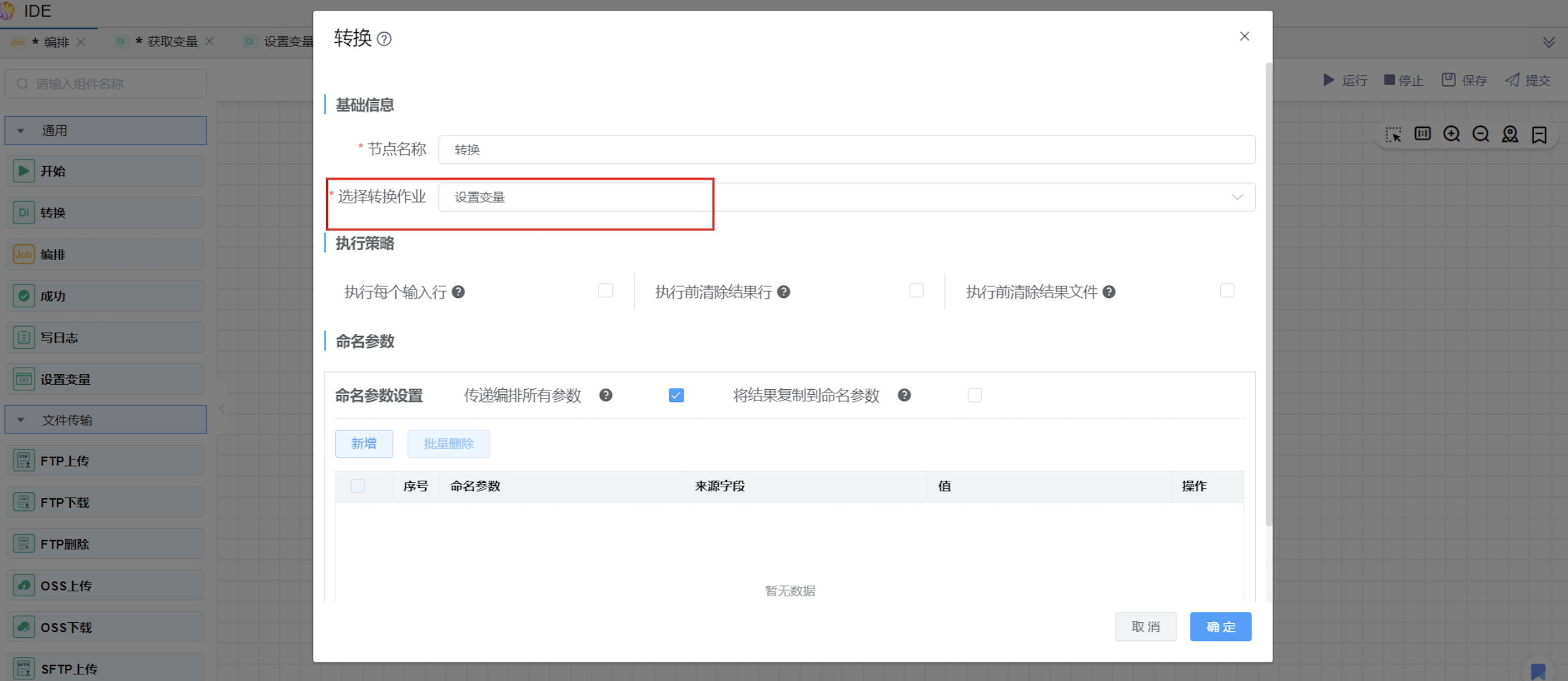Click help icon next to 执行前清除结果文件
Screen dimensions: 1568x681
[1108, 292]
